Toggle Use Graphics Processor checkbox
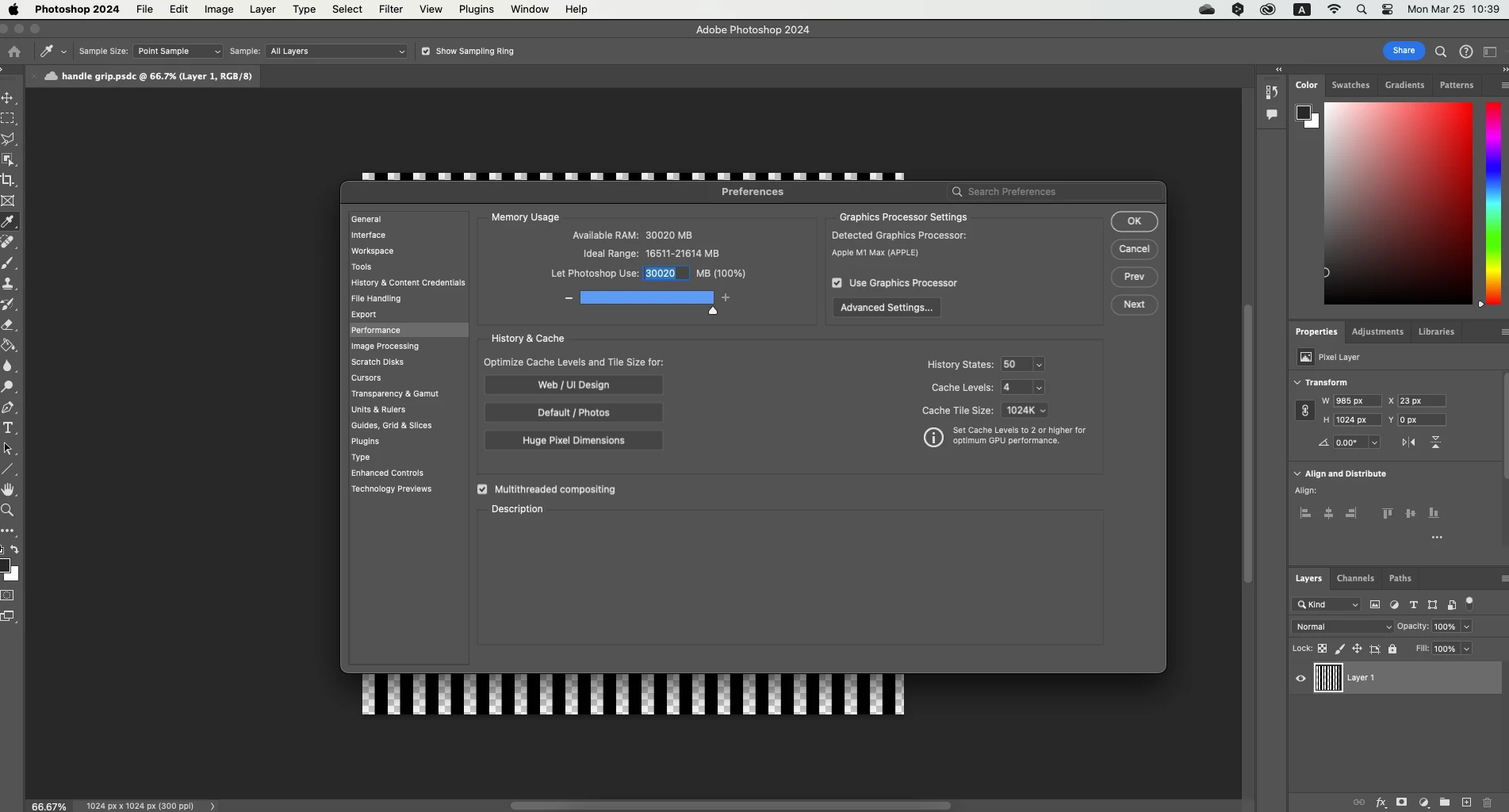The image size is (1509, 812). coord(837,283)
